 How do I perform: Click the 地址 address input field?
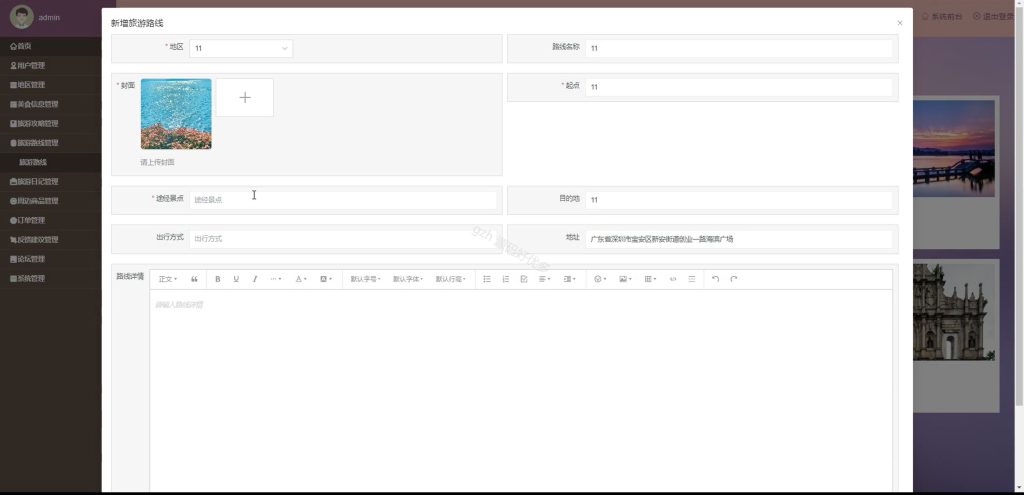tap(739, 238)
